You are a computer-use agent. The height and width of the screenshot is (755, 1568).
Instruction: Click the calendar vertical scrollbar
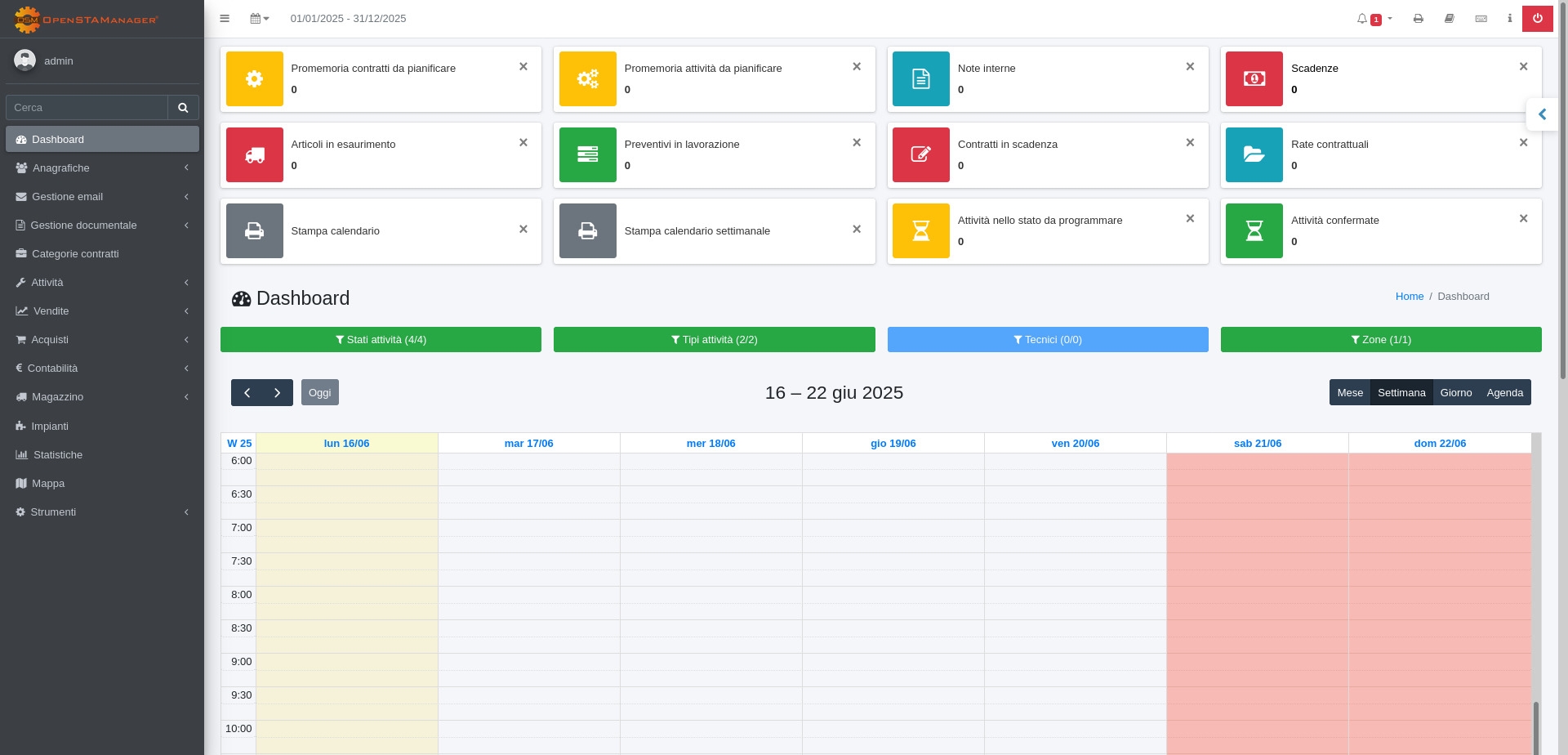[x=1535, y=726]
